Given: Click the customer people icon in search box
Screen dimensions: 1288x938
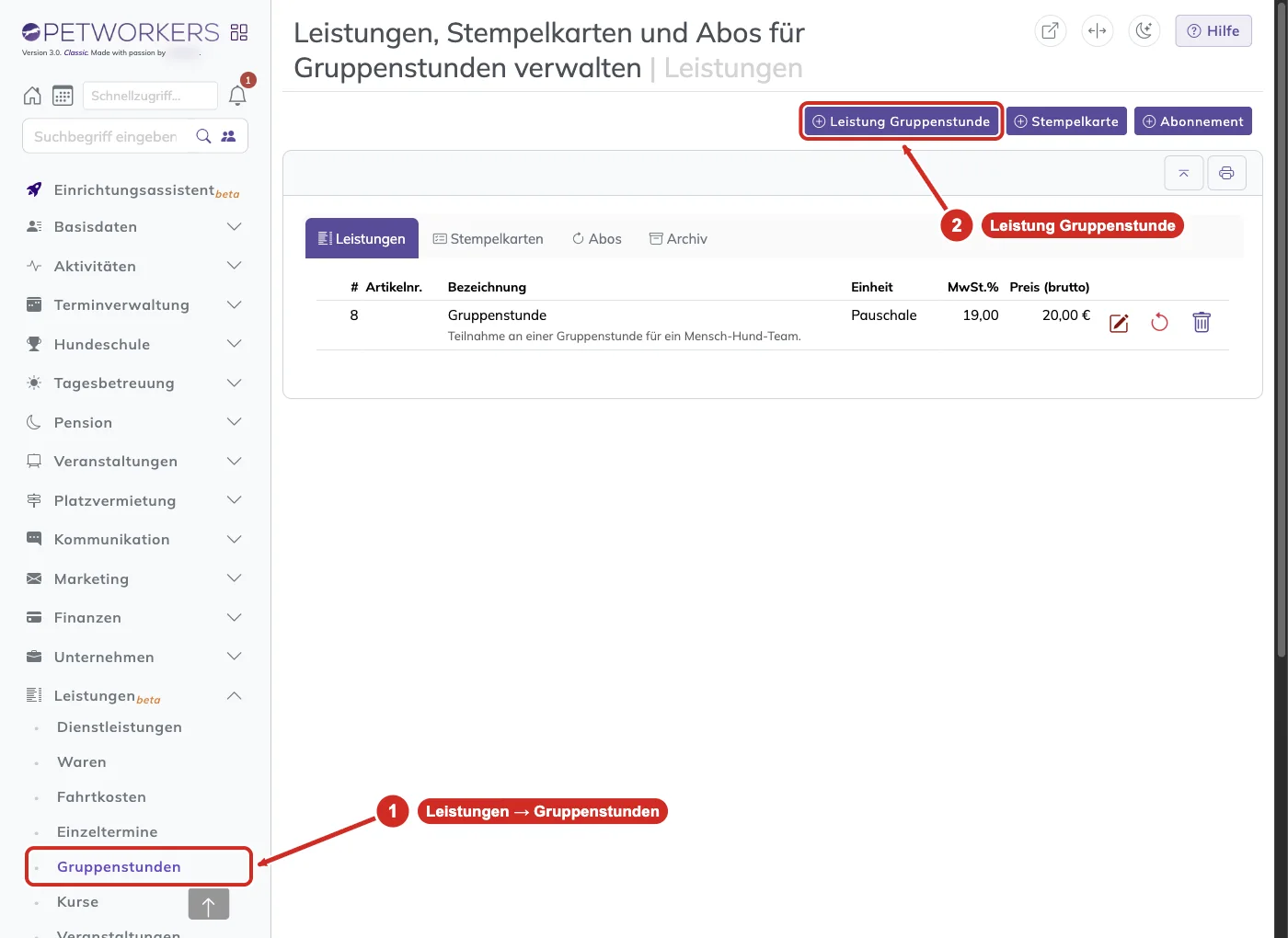Looking at the screenshot, I should [x=228, y=136].
